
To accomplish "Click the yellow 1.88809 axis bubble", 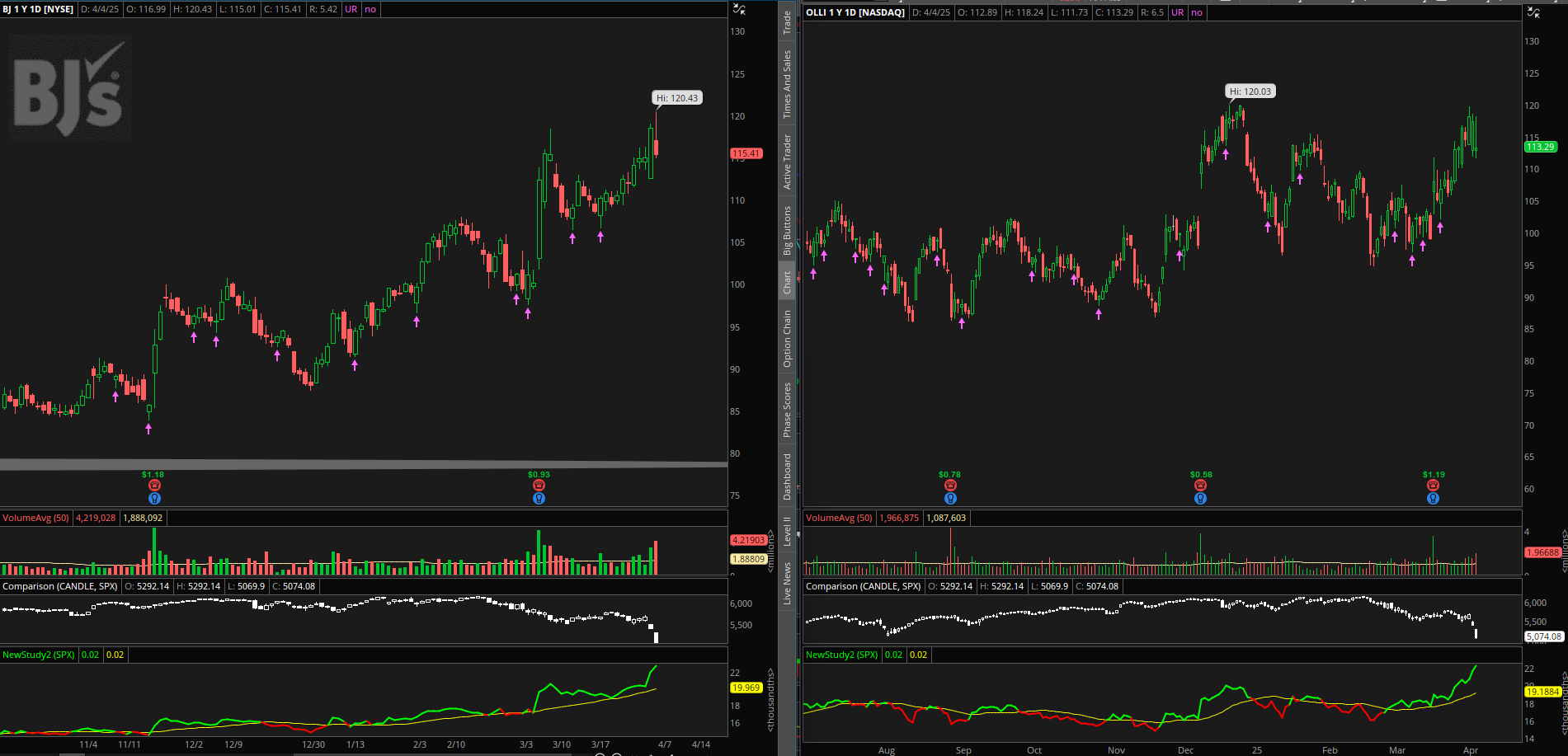I will (748, 559).
